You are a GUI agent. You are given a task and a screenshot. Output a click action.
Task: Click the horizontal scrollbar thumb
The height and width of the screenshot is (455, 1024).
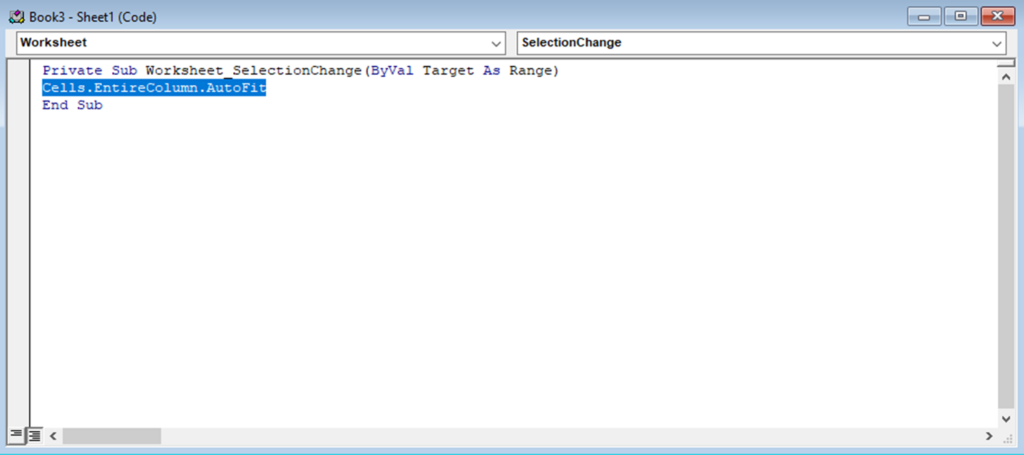pos(110,436)
